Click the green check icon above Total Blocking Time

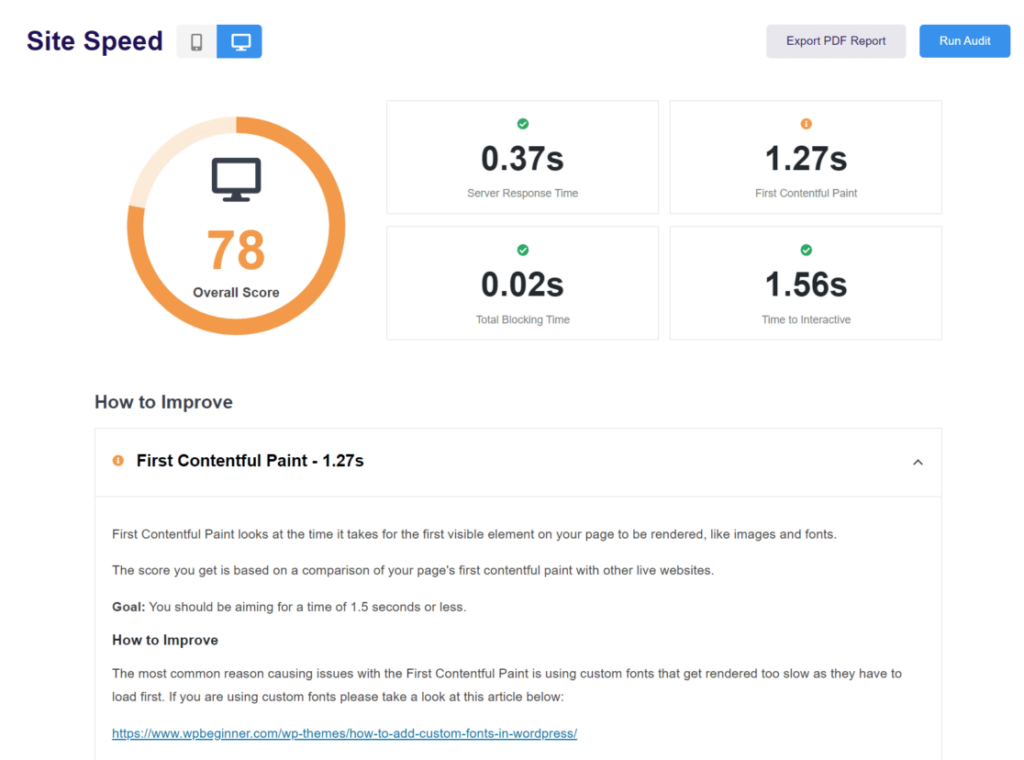[x=522, y=249]
